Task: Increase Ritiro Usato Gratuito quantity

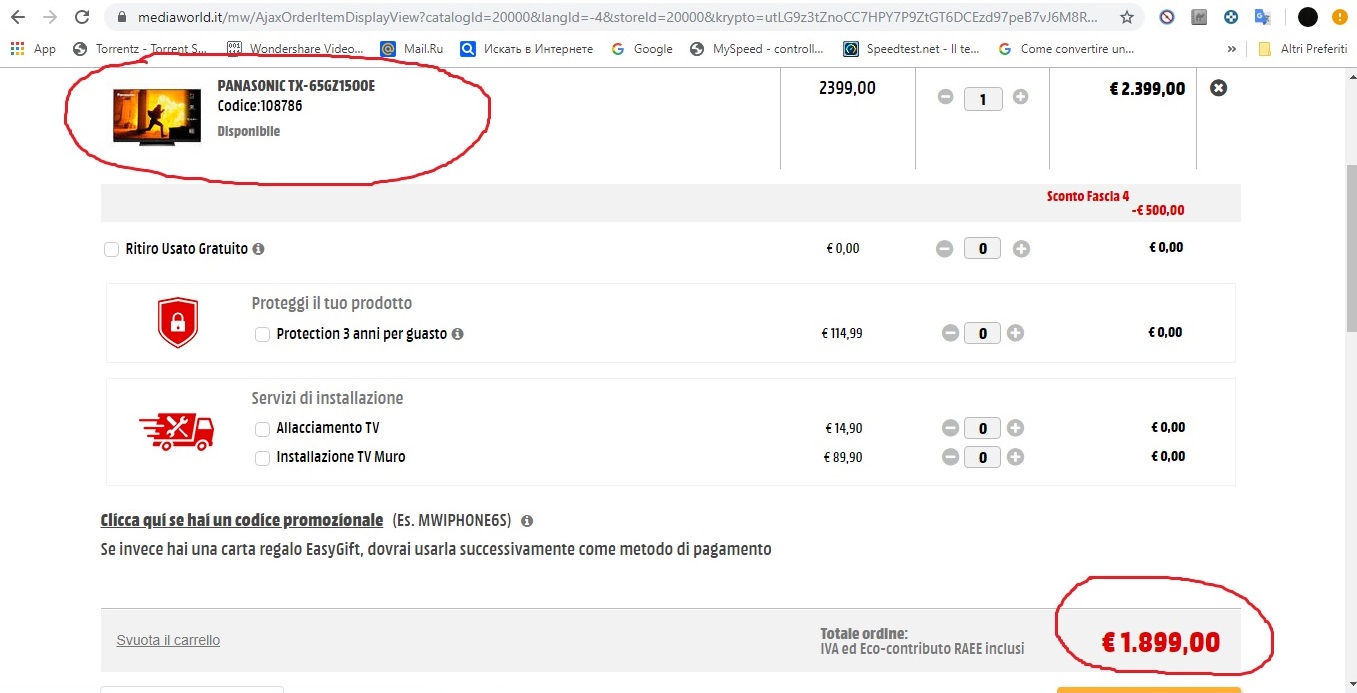Action: pyautogui.click(x=1021, y=249)
